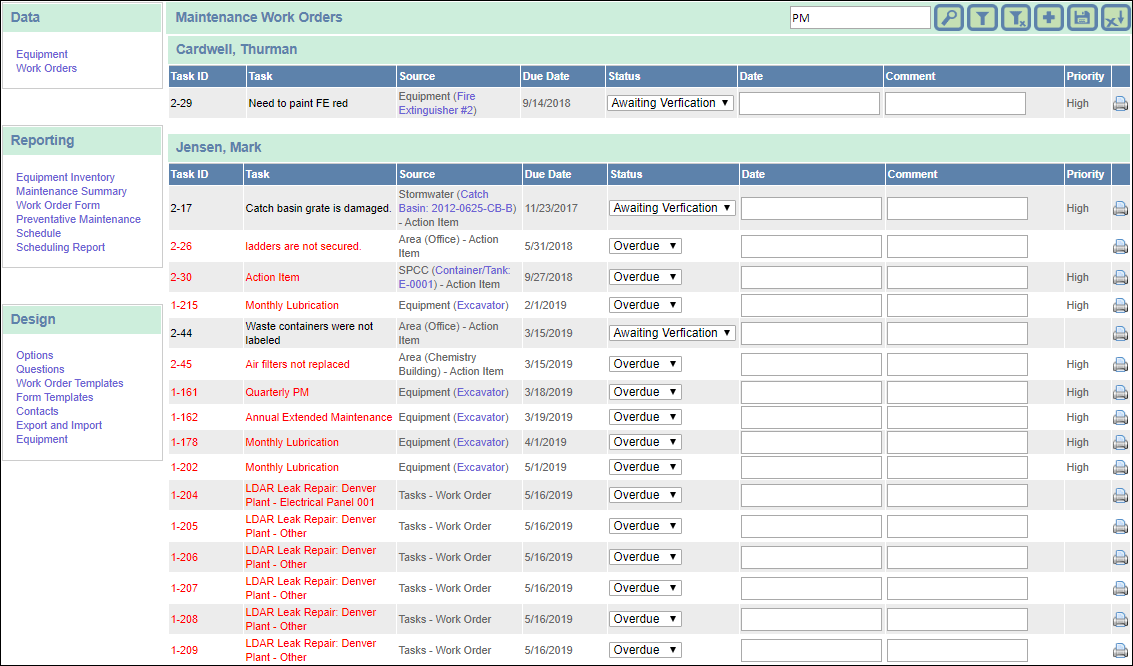Open Options under the Design section
The width and height of the screenshot is (1133, 666).
34,355
